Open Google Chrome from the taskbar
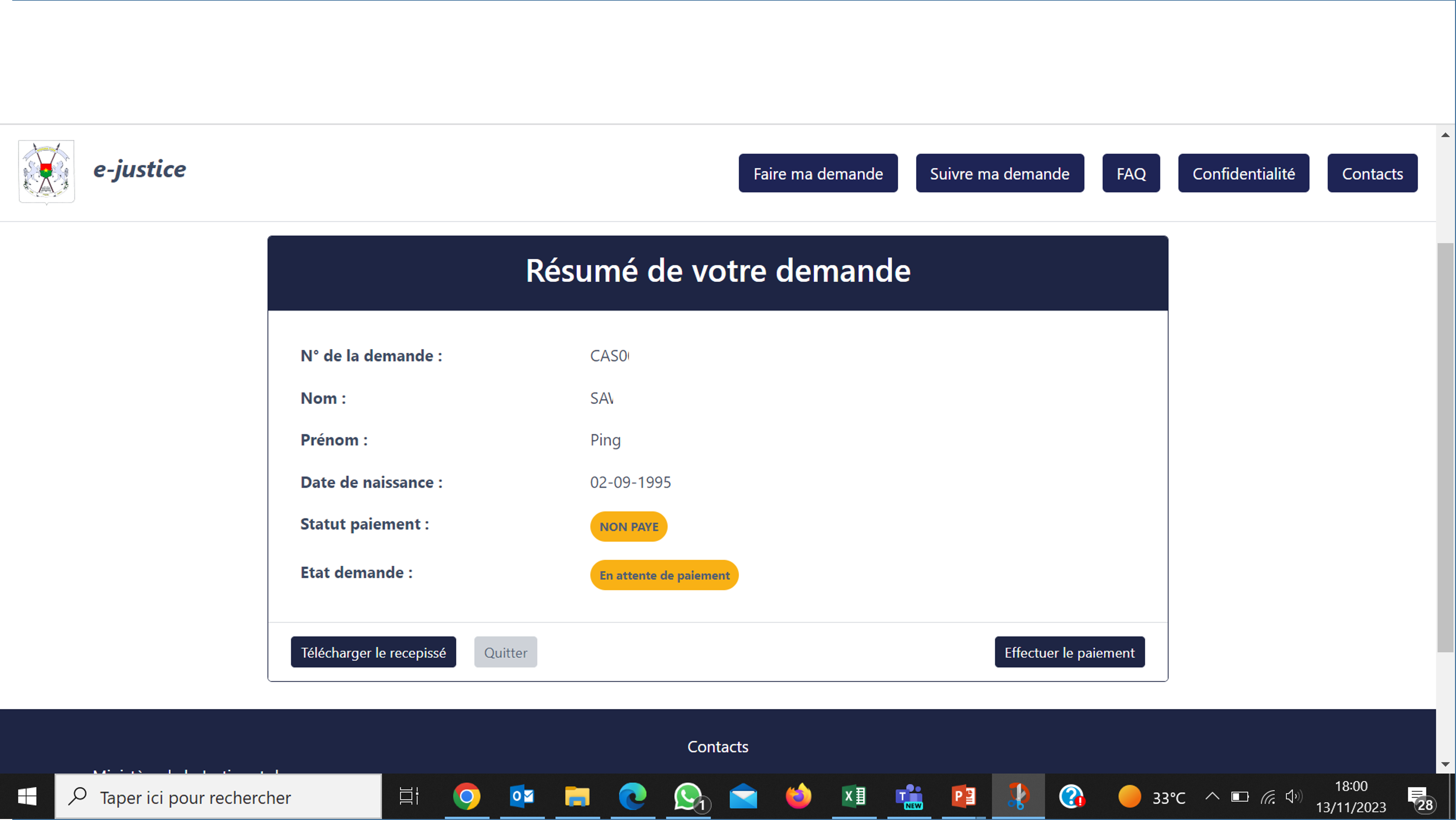This screenshot has width=1456, height=820. pyautogui.click(x=466, y=797)
